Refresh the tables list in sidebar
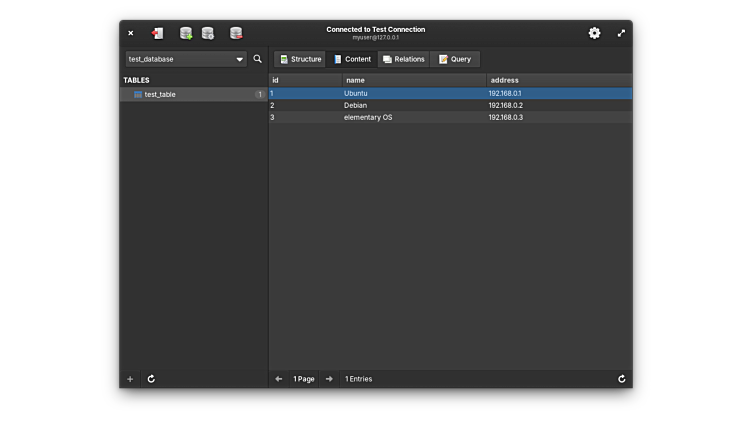This screenshot has height=423, width=752. point(151,379)
